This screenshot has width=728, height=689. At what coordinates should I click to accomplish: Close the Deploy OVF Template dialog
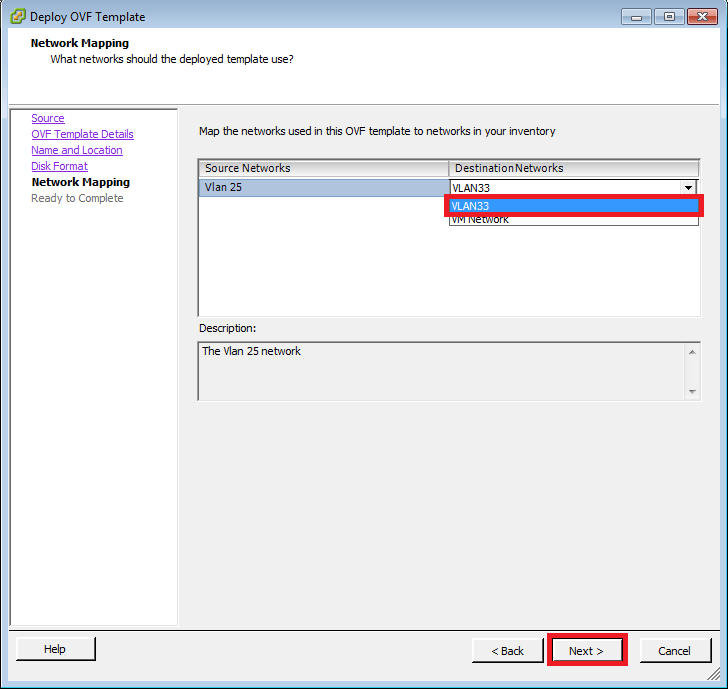coord(702,17)
